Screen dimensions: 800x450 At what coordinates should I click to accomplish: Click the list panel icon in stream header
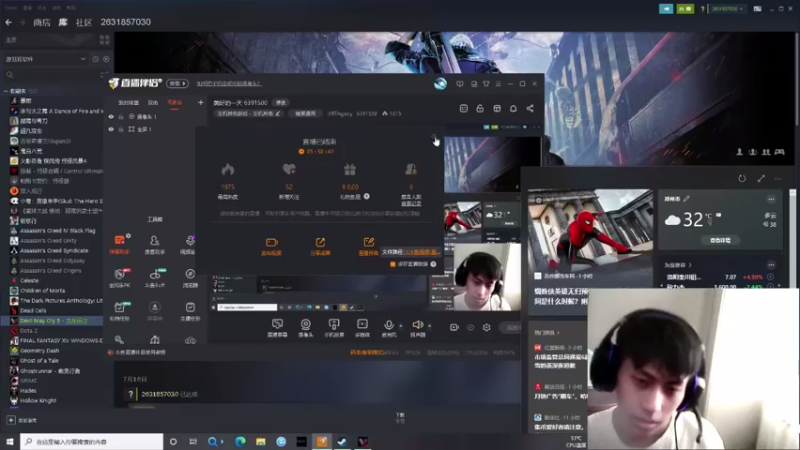(464, 108)
